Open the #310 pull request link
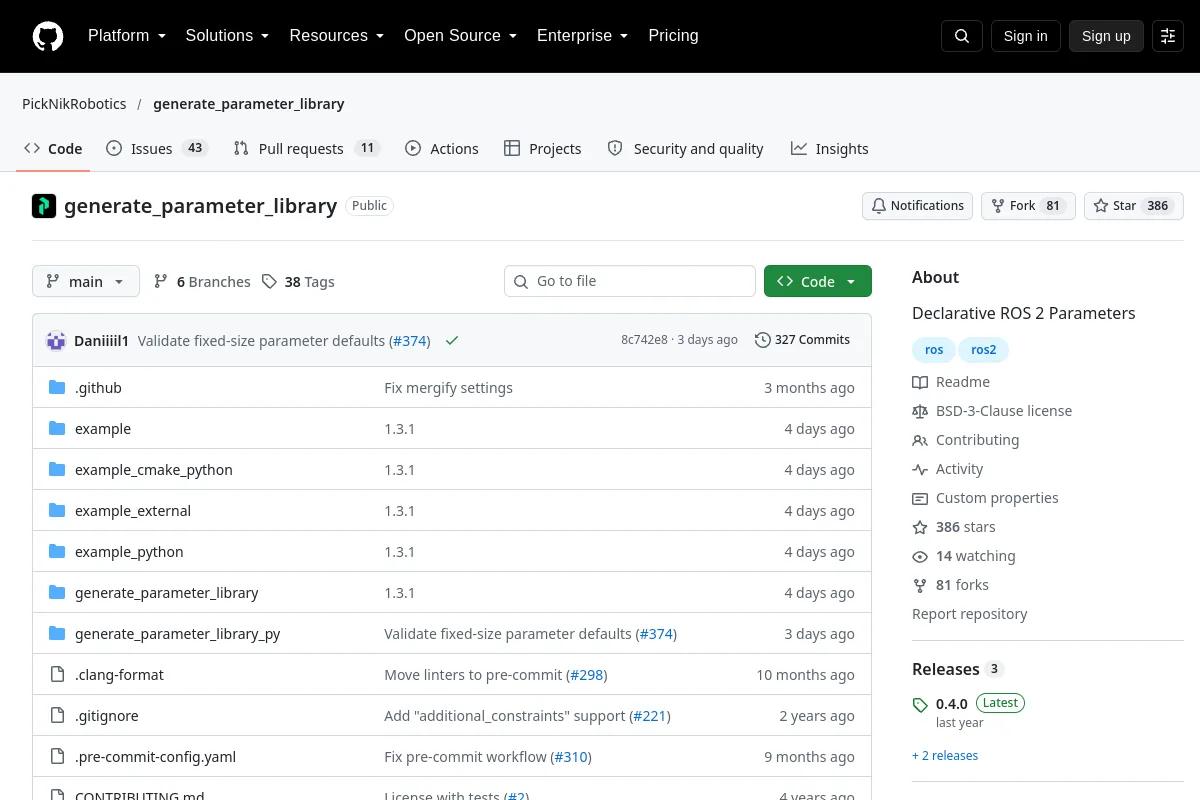The height and width of the screenshot is (800, 1200). (570, 757)
